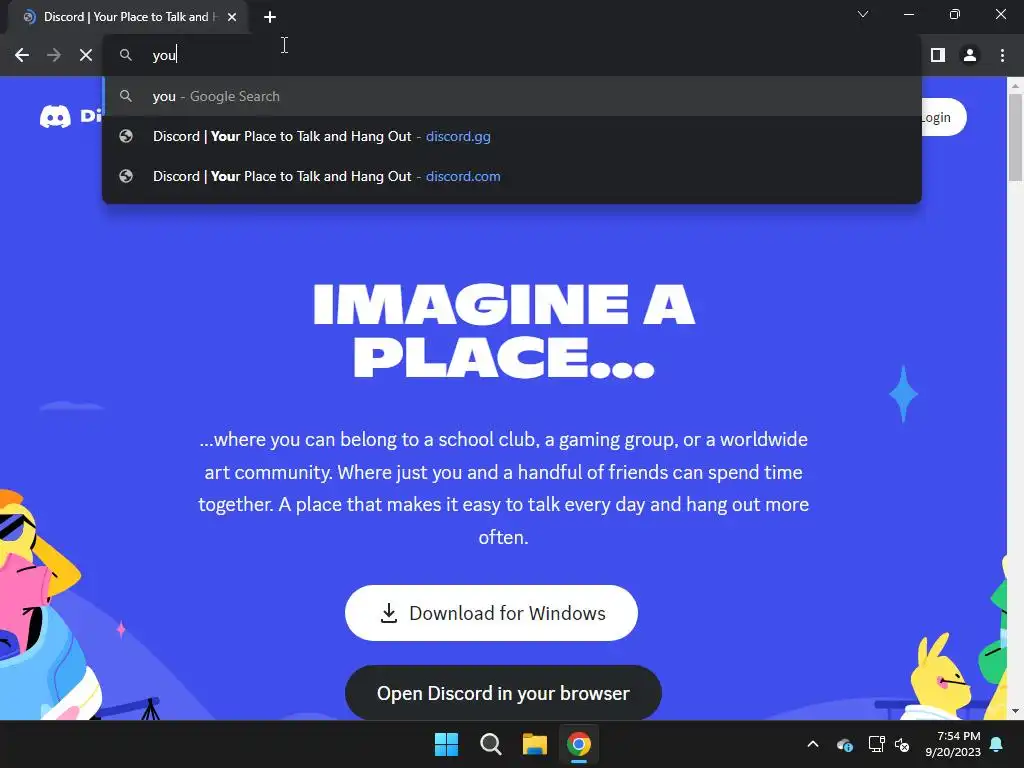
Task: Select the Discord tab
Action: pos(127,17)
